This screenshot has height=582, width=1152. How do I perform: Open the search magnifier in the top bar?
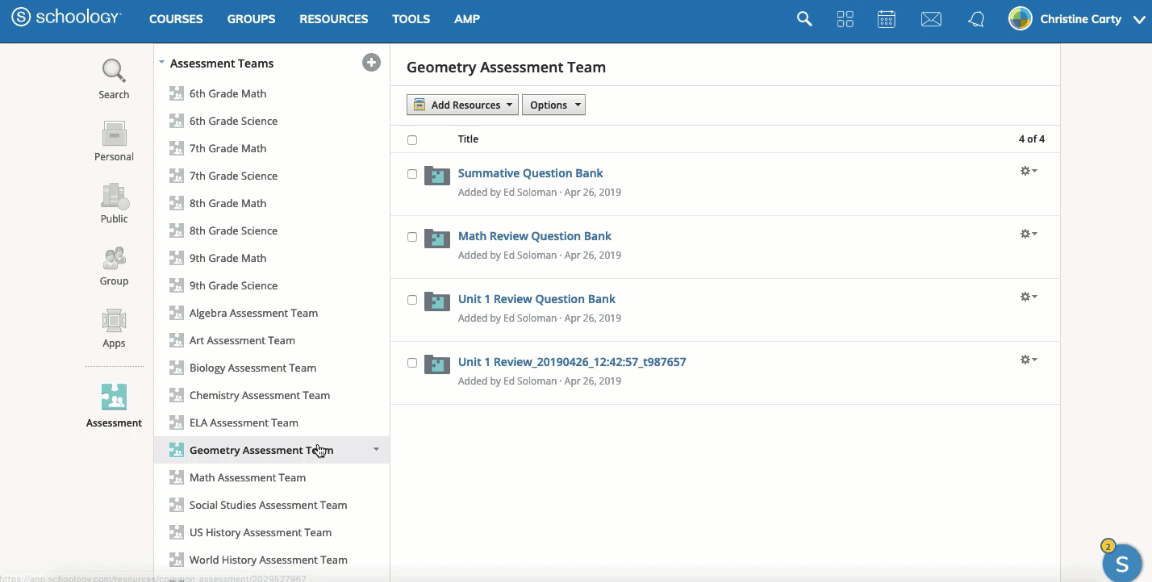coord(804,18)
